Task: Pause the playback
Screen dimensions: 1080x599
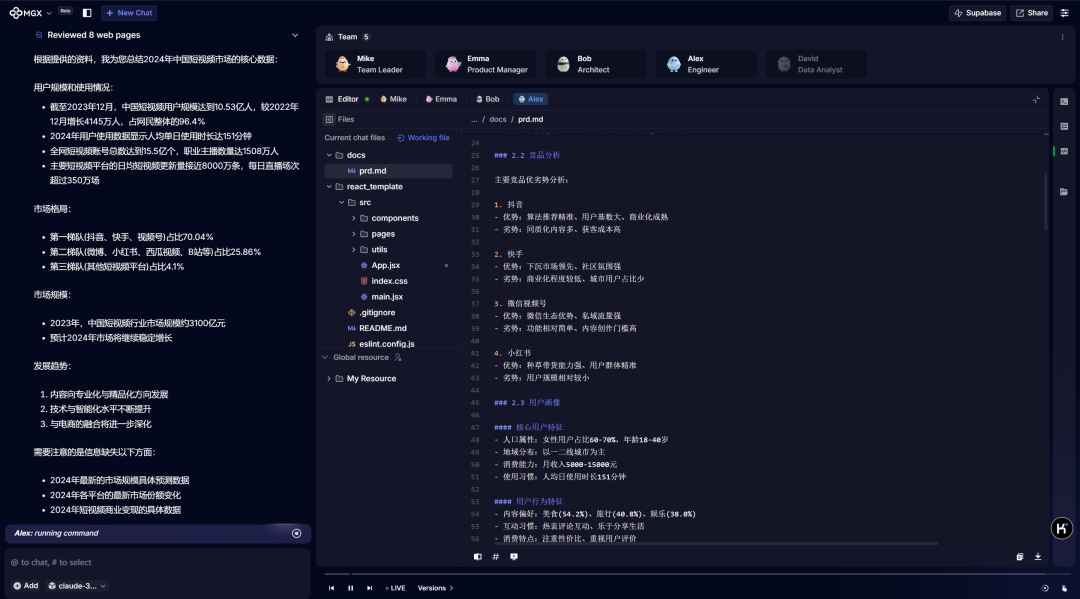Action: pyautogui.click(x=351, y=588)
